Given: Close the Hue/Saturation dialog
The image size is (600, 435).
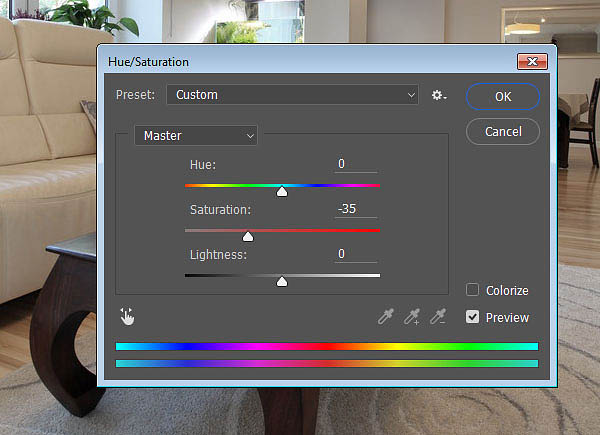Looking at the screenshot, I should 532,61.
